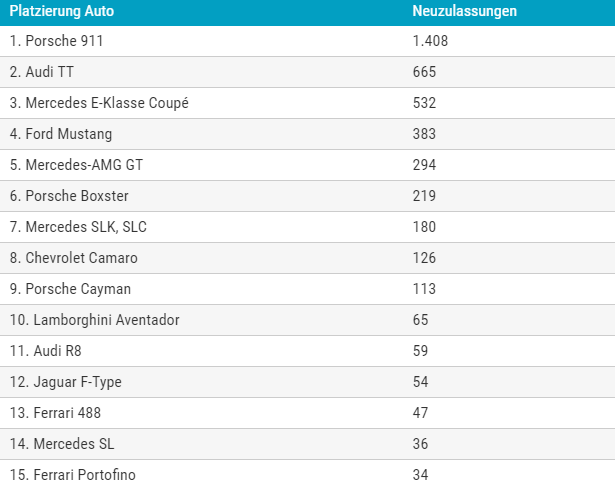Select the '4. Ford Mustang' row
This screenshot has height=480, width=615.
308,134
